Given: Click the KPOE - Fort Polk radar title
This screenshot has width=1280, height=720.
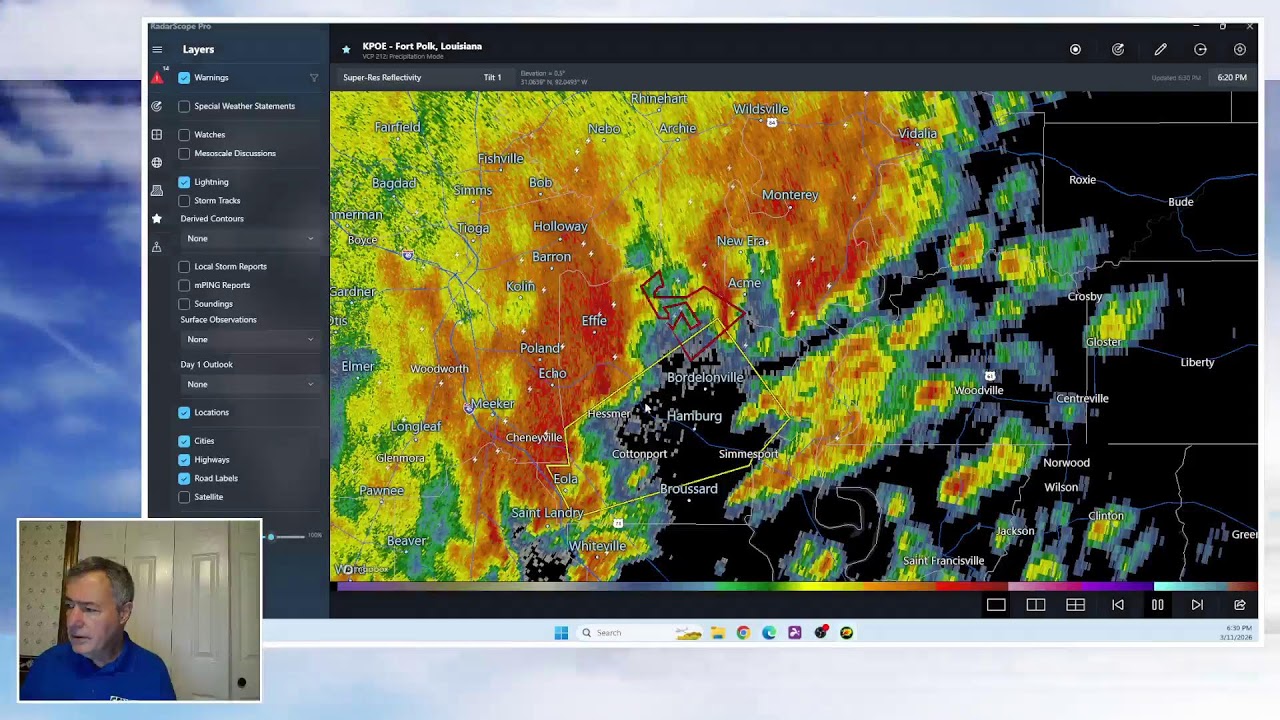Looking at the screenshot, I should coord(422,46).
